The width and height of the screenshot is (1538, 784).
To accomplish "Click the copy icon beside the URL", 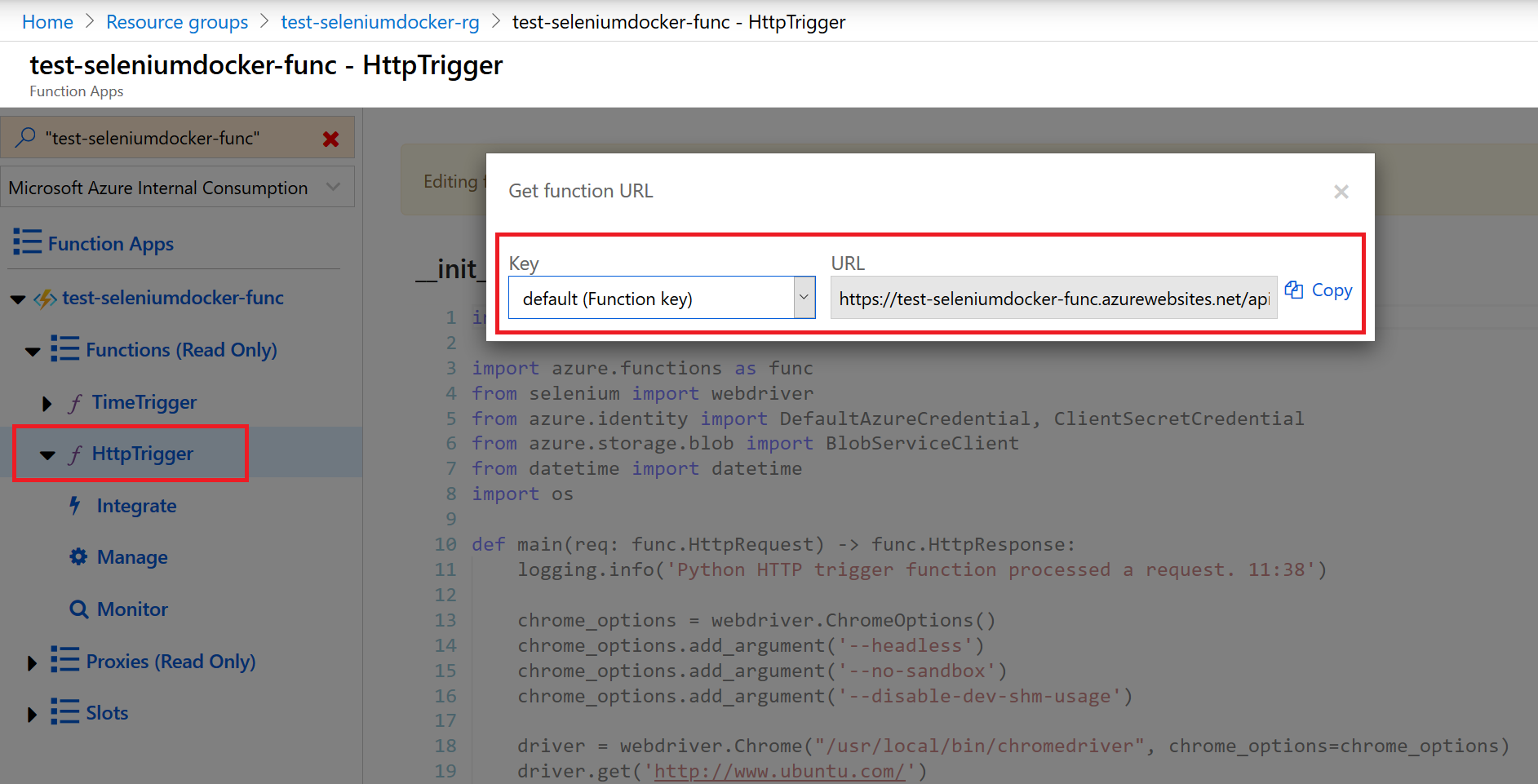I will (x=1294, y=290).
